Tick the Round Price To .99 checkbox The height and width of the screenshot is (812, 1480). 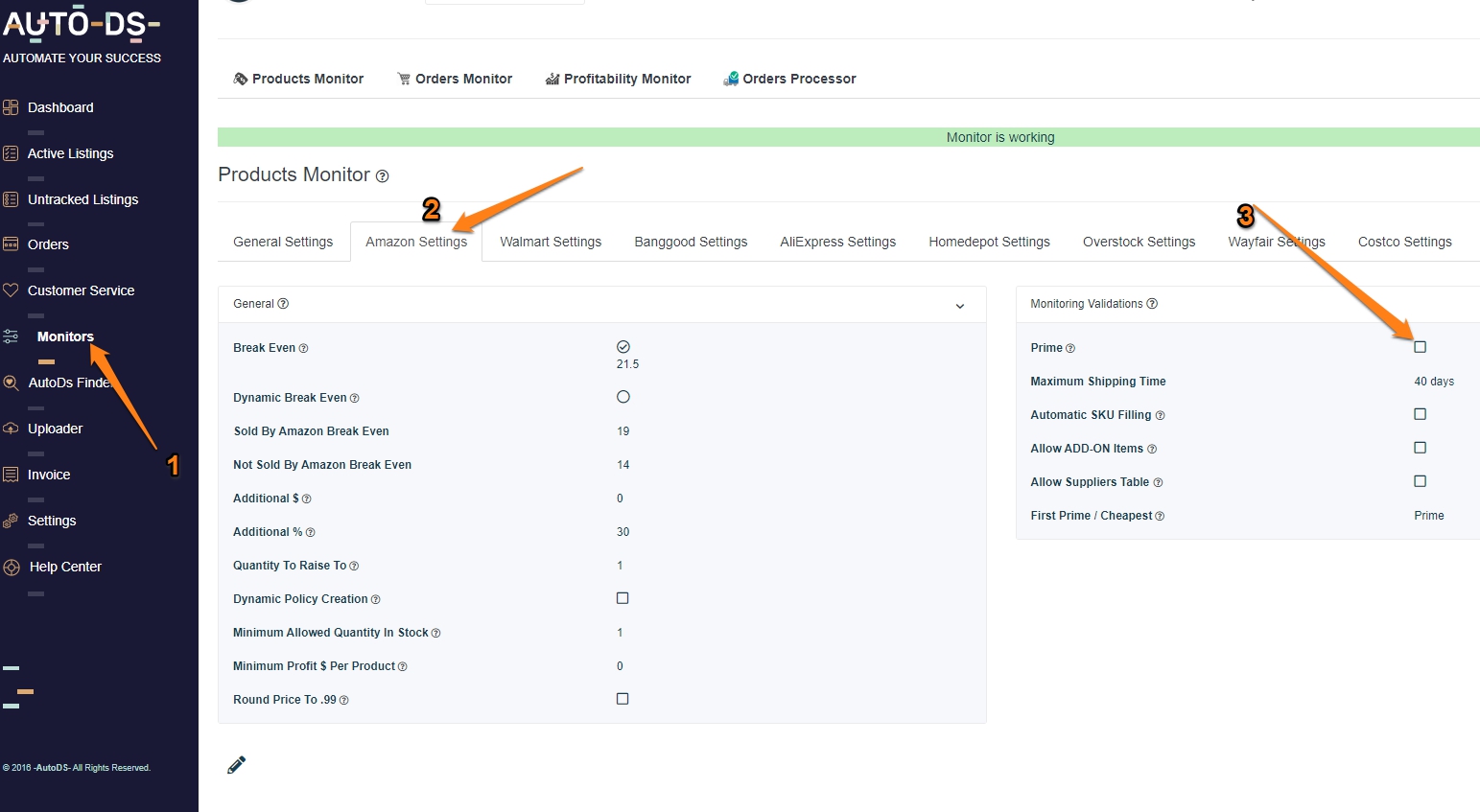pos(623,699)
